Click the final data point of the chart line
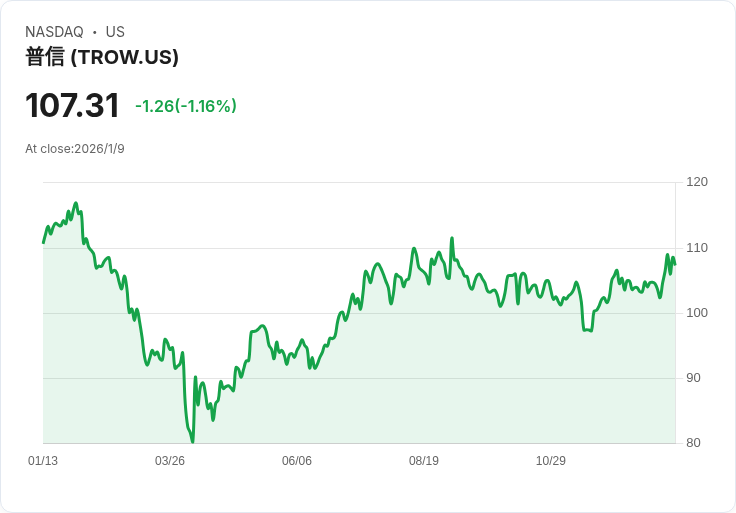 (675, 264)
